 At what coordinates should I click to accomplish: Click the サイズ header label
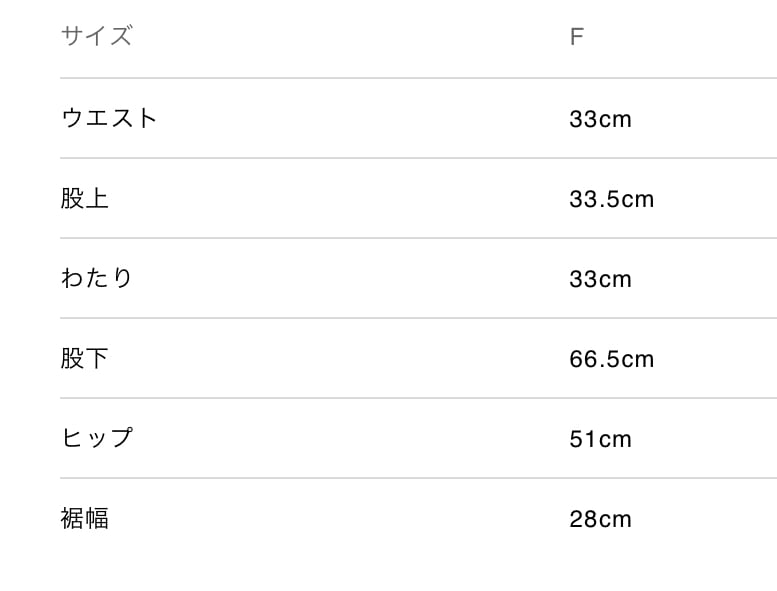[96, 37]
